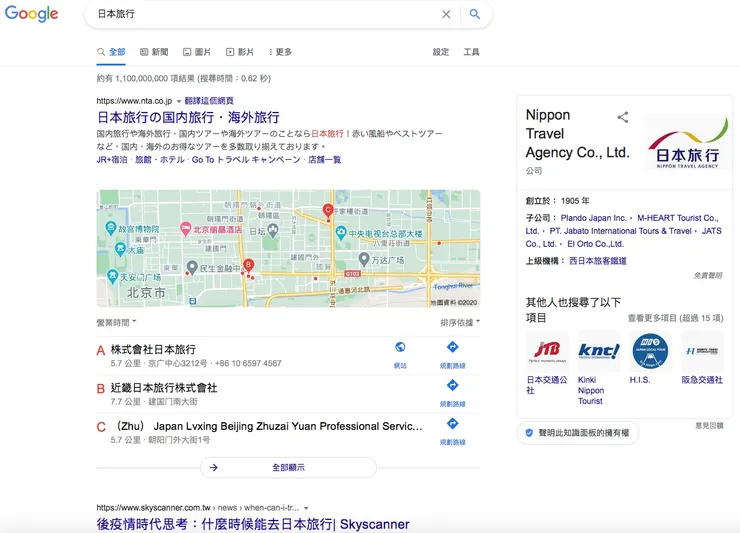This screenshot has height=533, width=740.
Task: Click 意見回饋 feedback link
Action: 709,425
